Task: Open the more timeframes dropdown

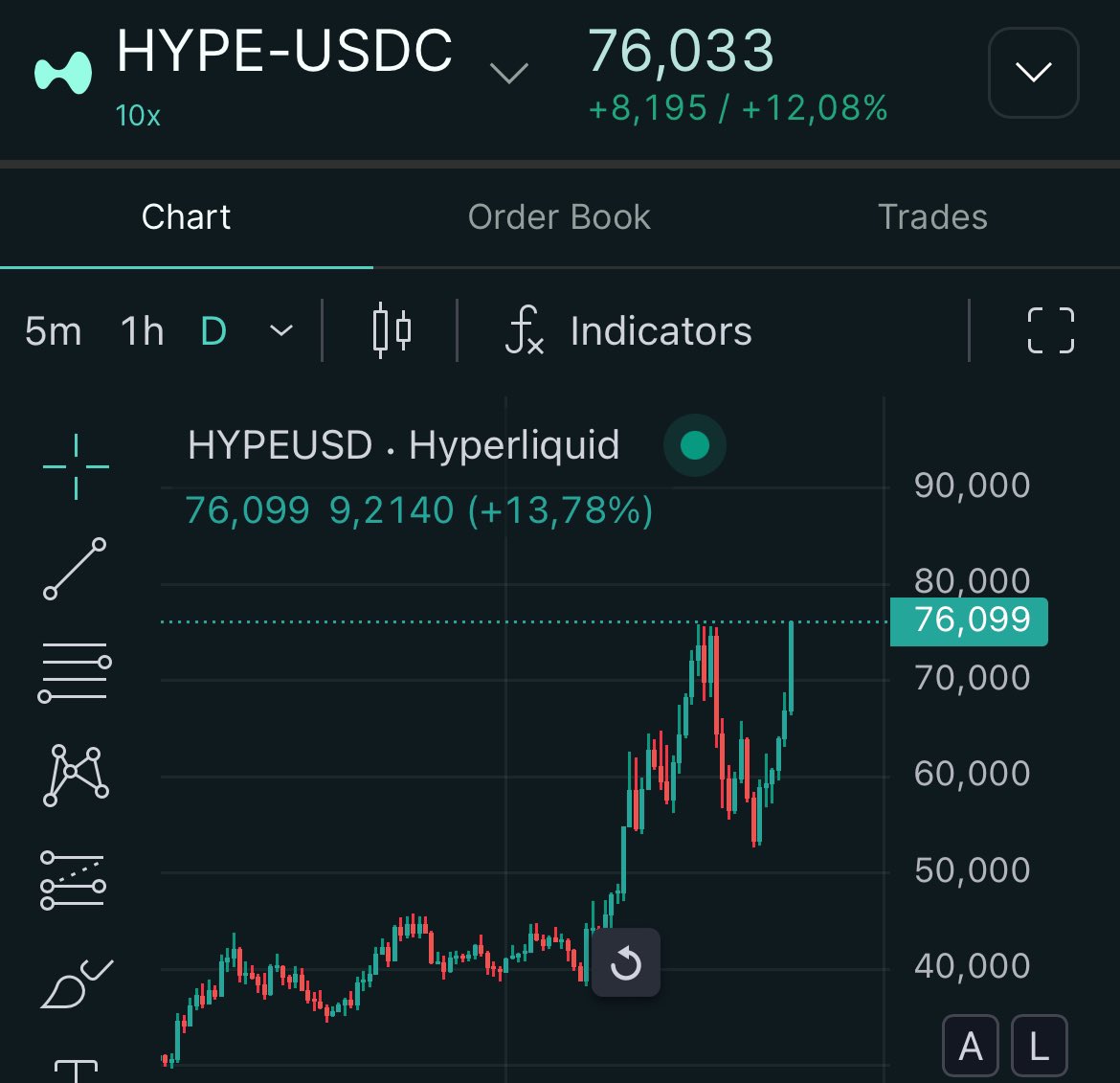Action: click(x=281, y=330)
